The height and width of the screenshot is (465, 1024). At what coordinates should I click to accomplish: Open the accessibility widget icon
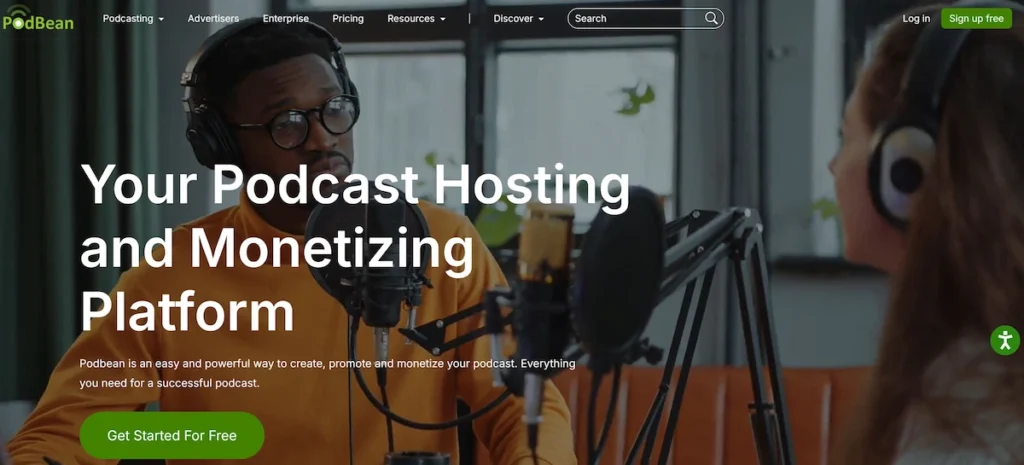1005,340
